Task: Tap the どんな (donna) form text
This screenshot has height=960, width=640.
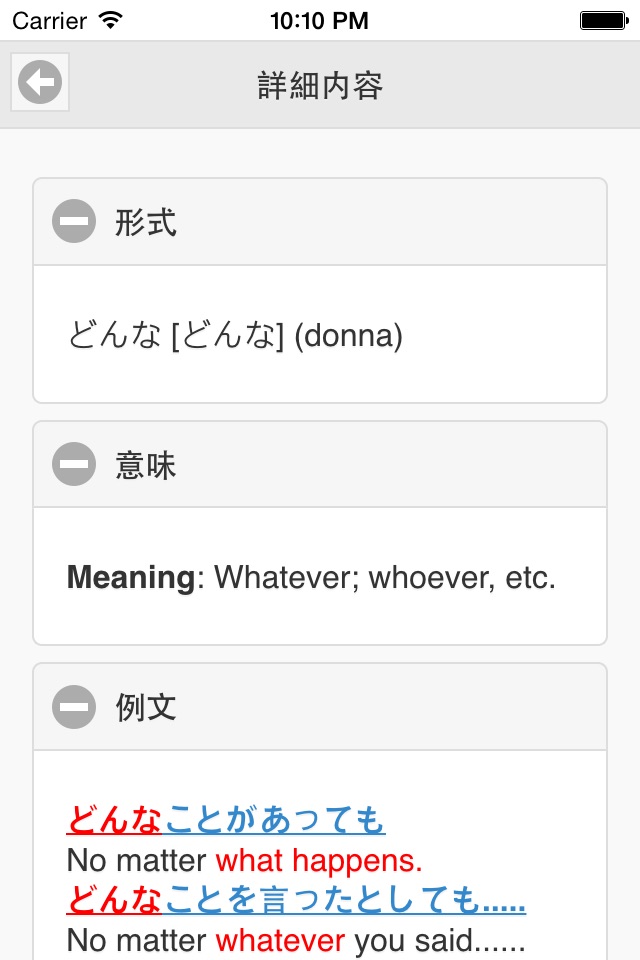Action: pos(235,335)
